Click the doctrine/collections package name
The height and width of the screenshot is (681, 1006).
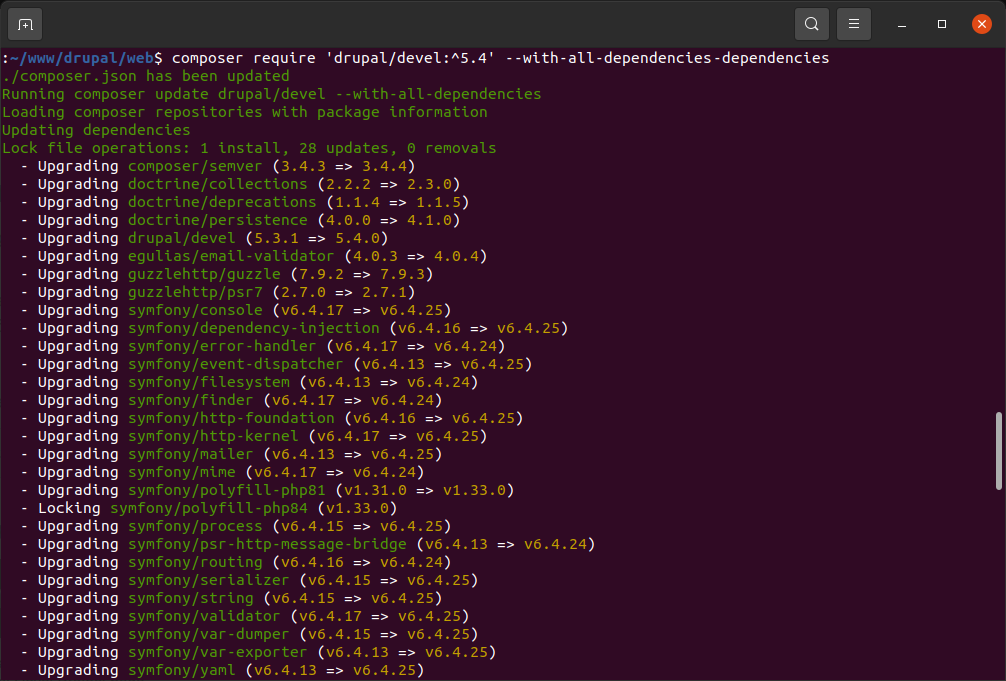tap(218, 184)
